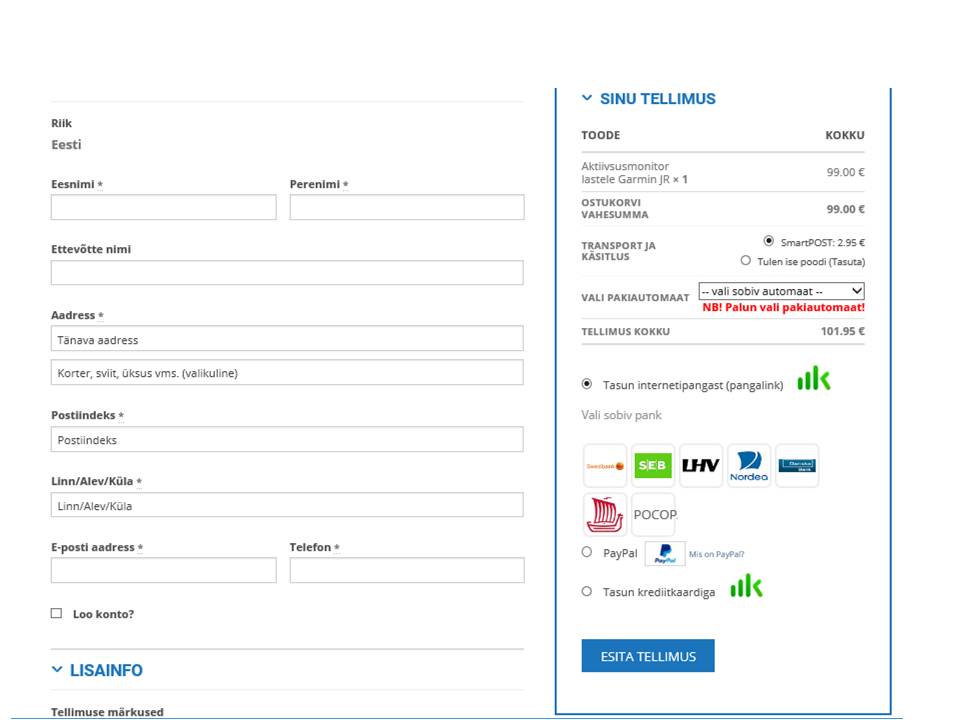
Task: Pick LHV bank for payment
Action: point(700,466)
